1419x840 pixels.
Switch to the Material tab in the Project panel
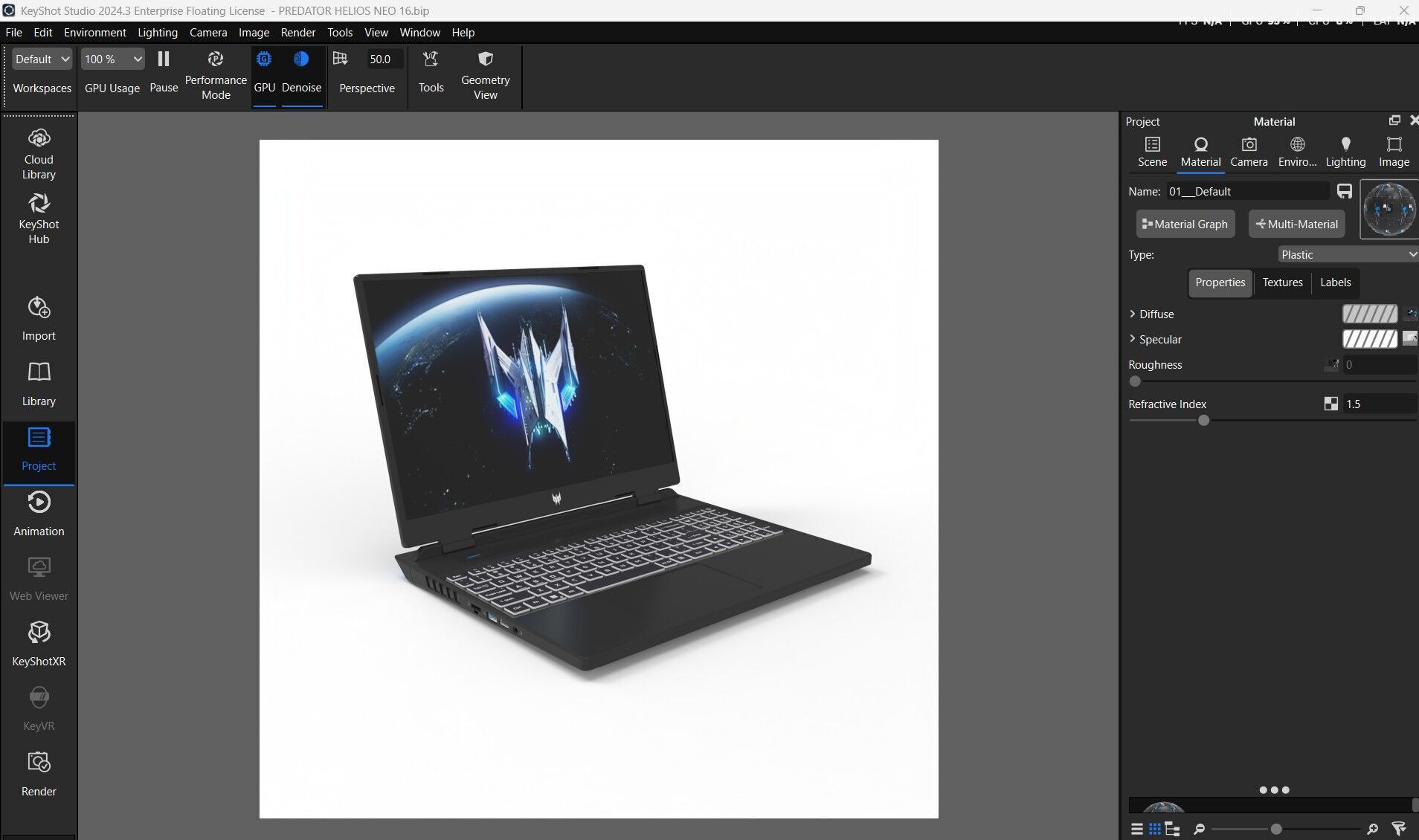[1200, 152]
